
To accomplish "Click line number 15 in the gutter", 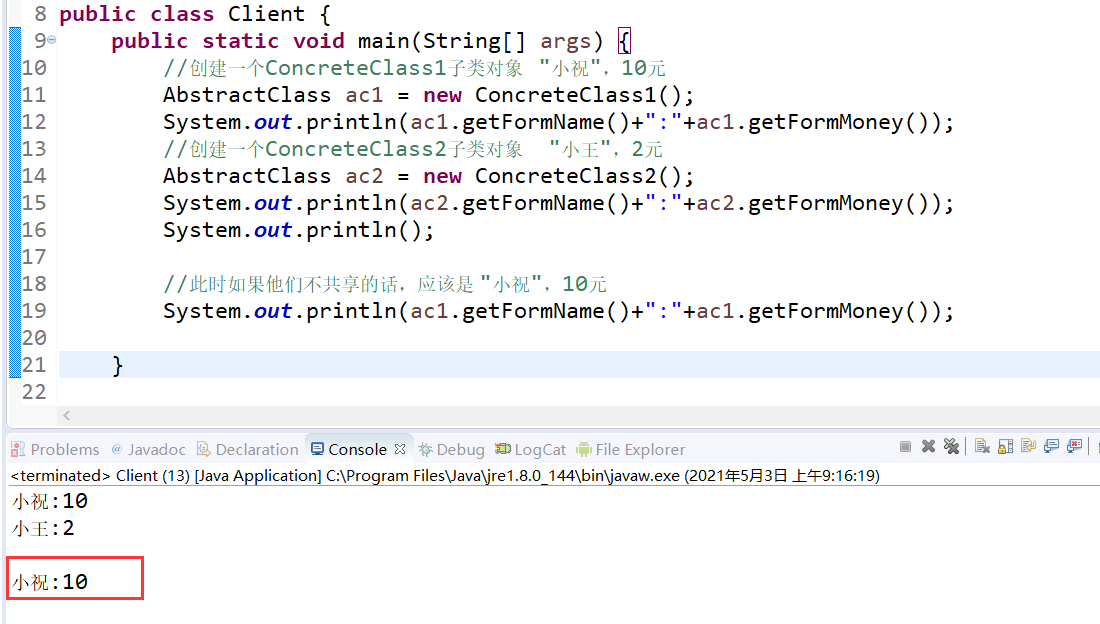I will (x=34, y=203).
